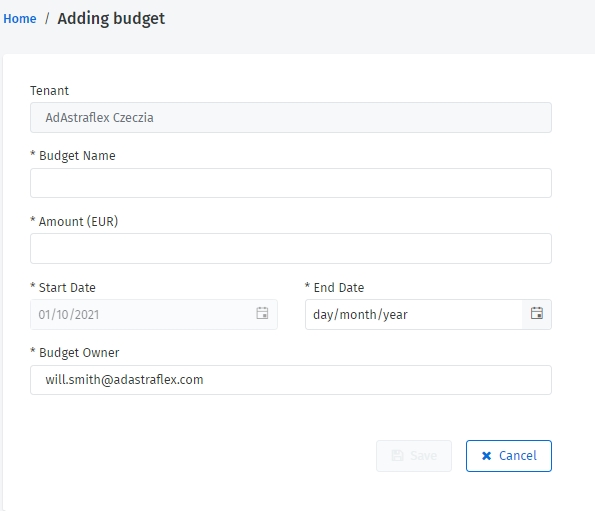
Task: Click the End Date day/month/year field
Action: pos(414,314)
